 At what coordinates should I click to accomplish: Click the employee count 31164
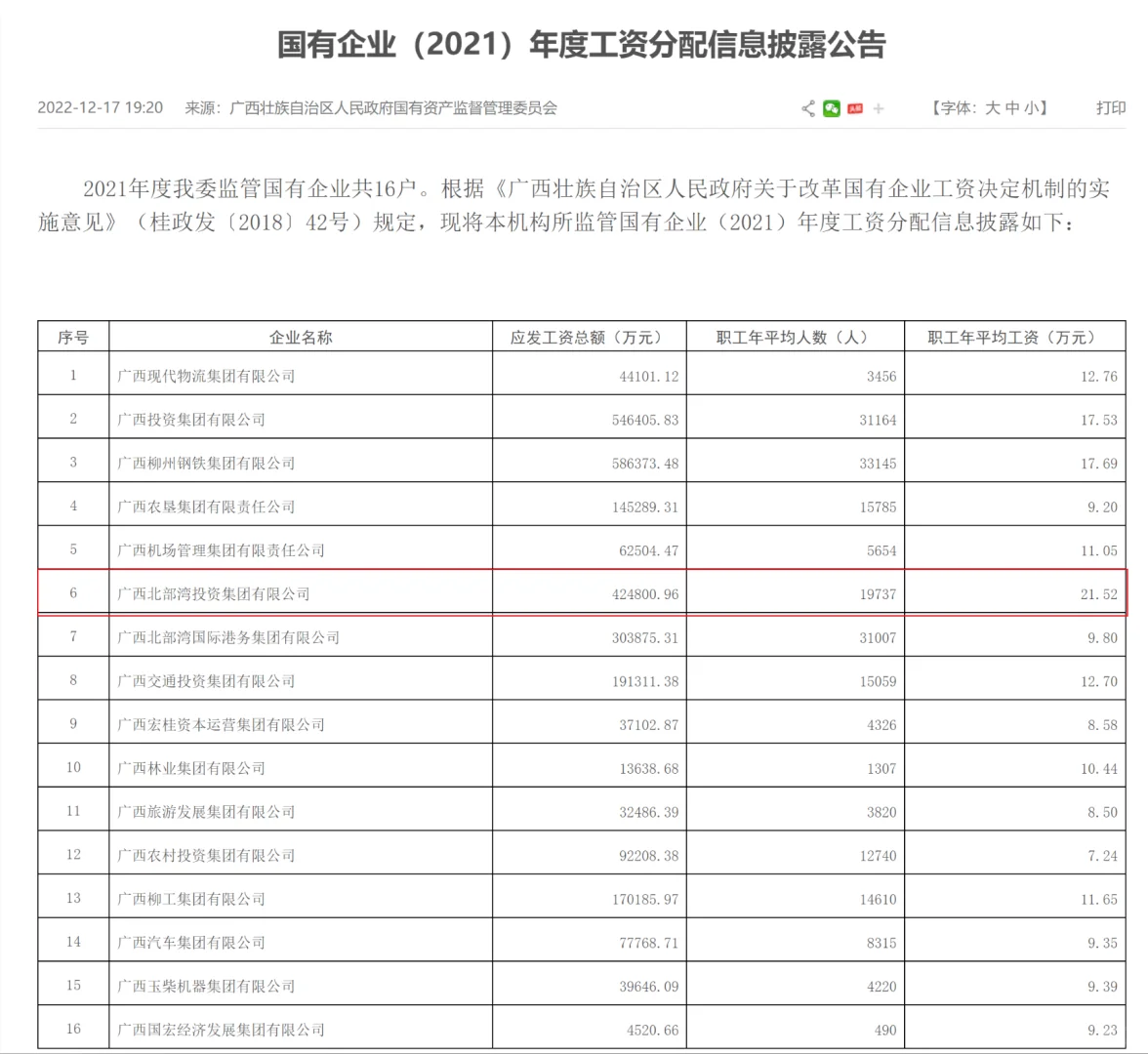point(878,420)
